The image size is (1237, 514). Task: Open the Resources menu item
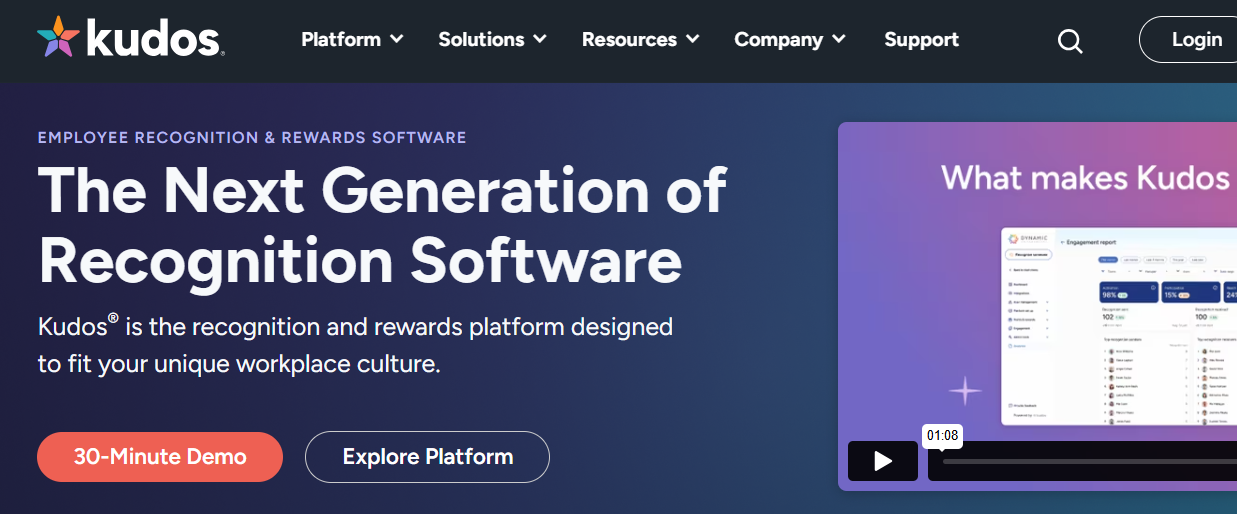[x=629, y=39]
